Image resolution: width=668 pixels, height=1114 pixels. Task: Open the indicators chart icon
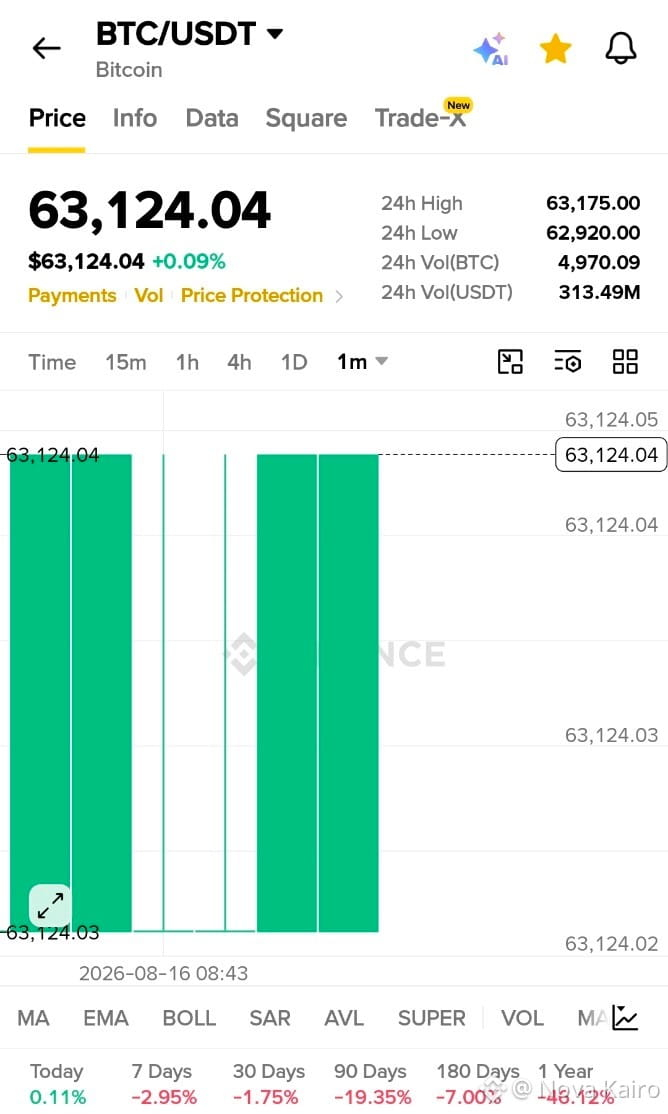625,1017
